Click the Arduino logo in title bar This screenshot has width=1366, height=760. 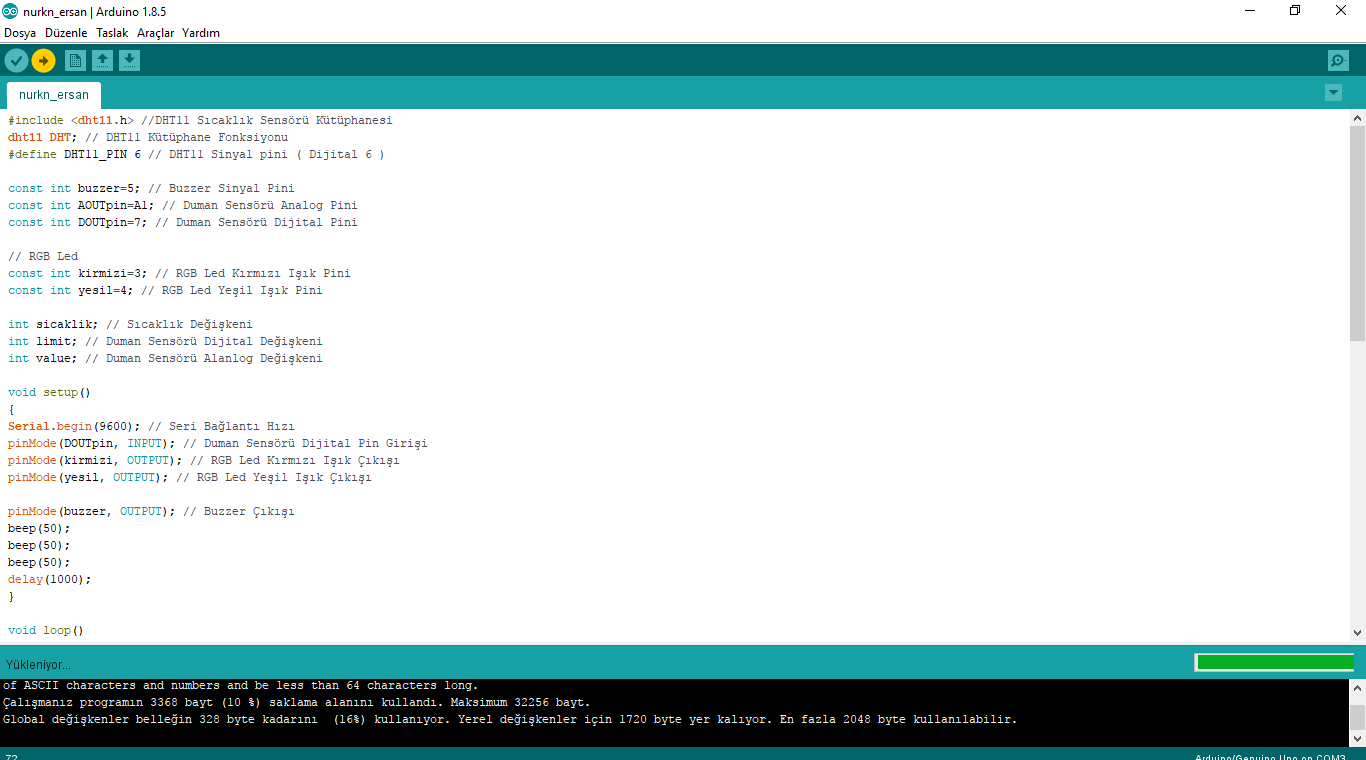pos(10,11)
